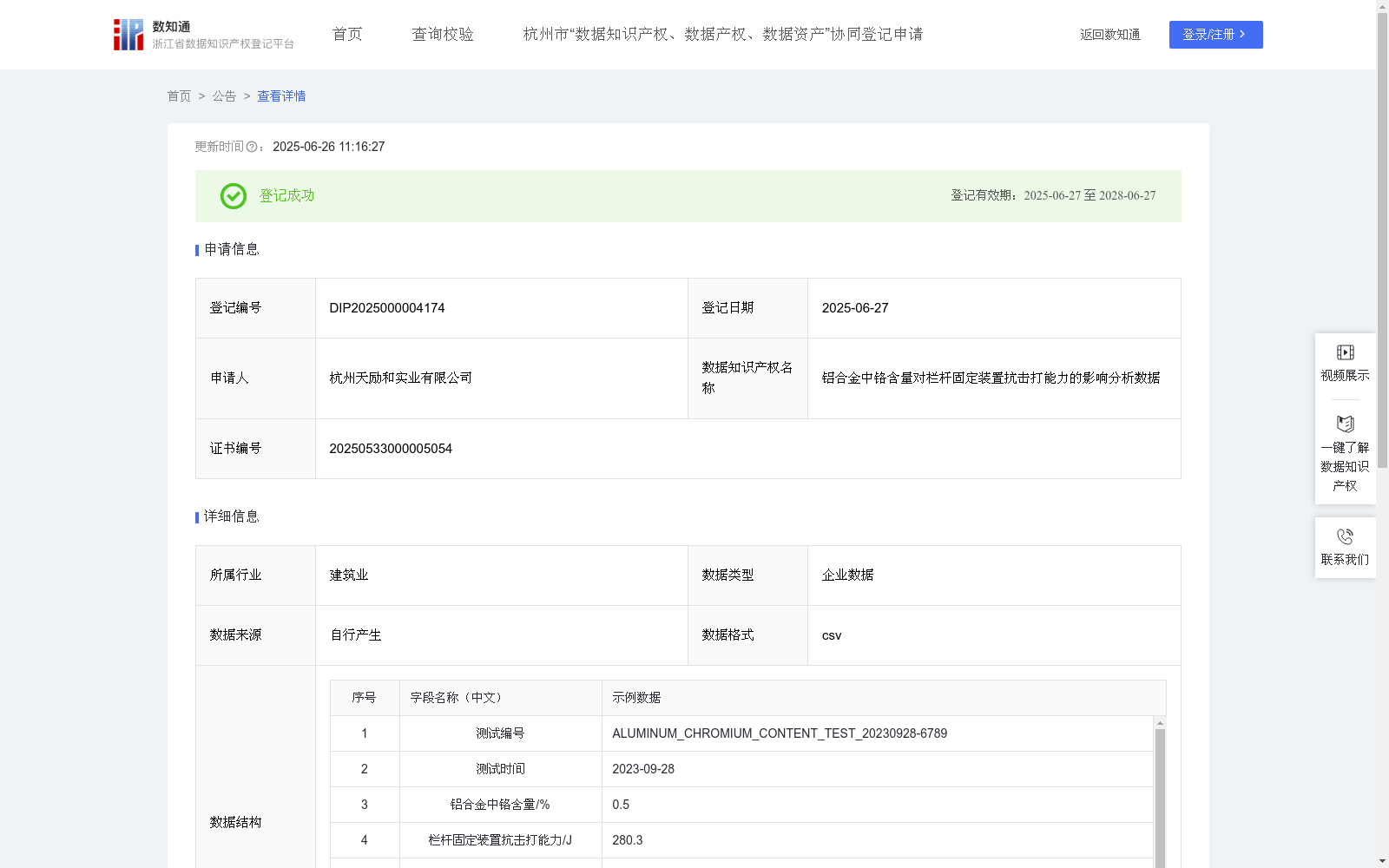The width and height of the screenshot is (1389, 868).
Task: Click the 联系我们 phone icon
Action: [x=1345, y=536]
